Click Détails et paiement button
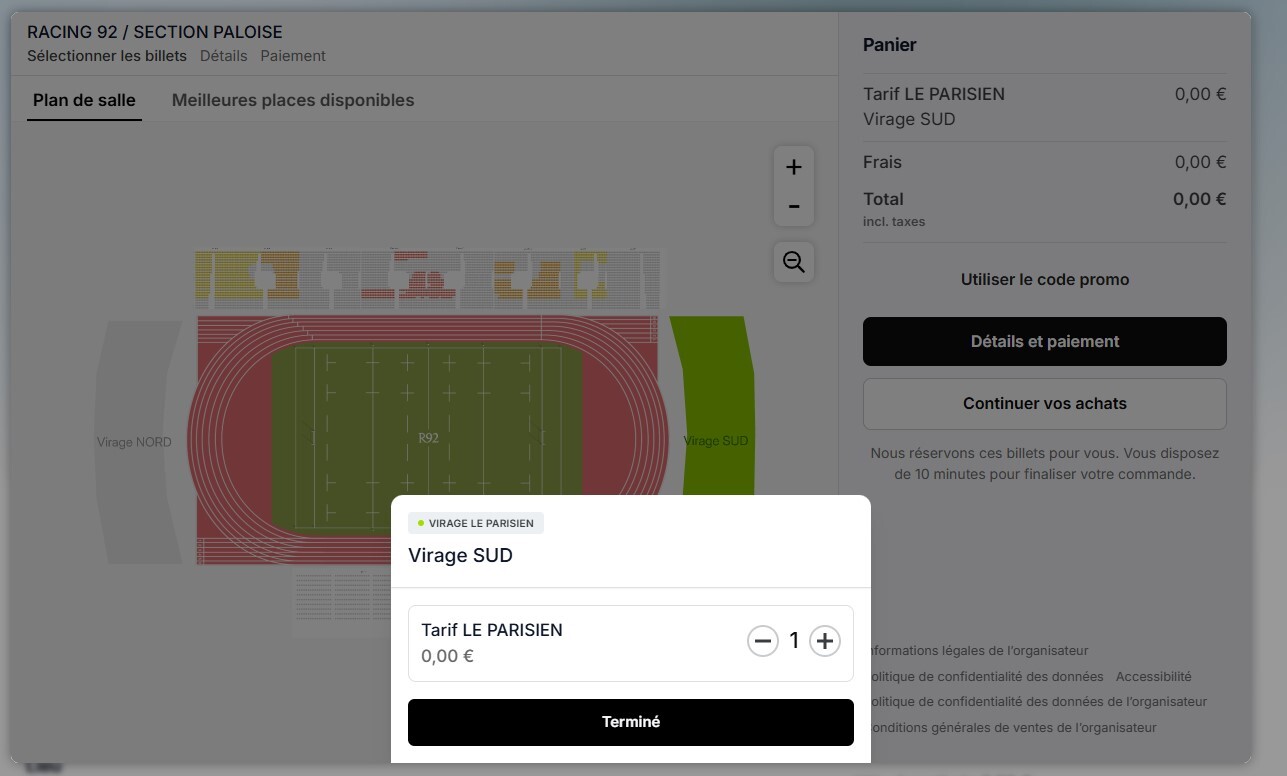This screenshot has height=776, width=1287. tap(1044, 341)
